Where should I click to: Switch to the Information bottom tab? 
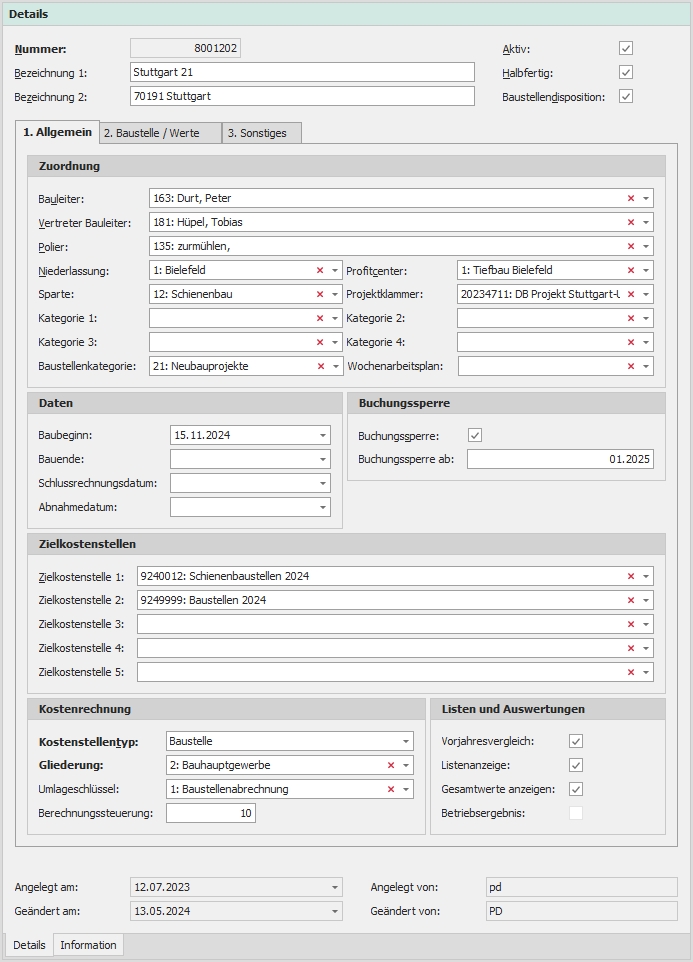(88, 945)
